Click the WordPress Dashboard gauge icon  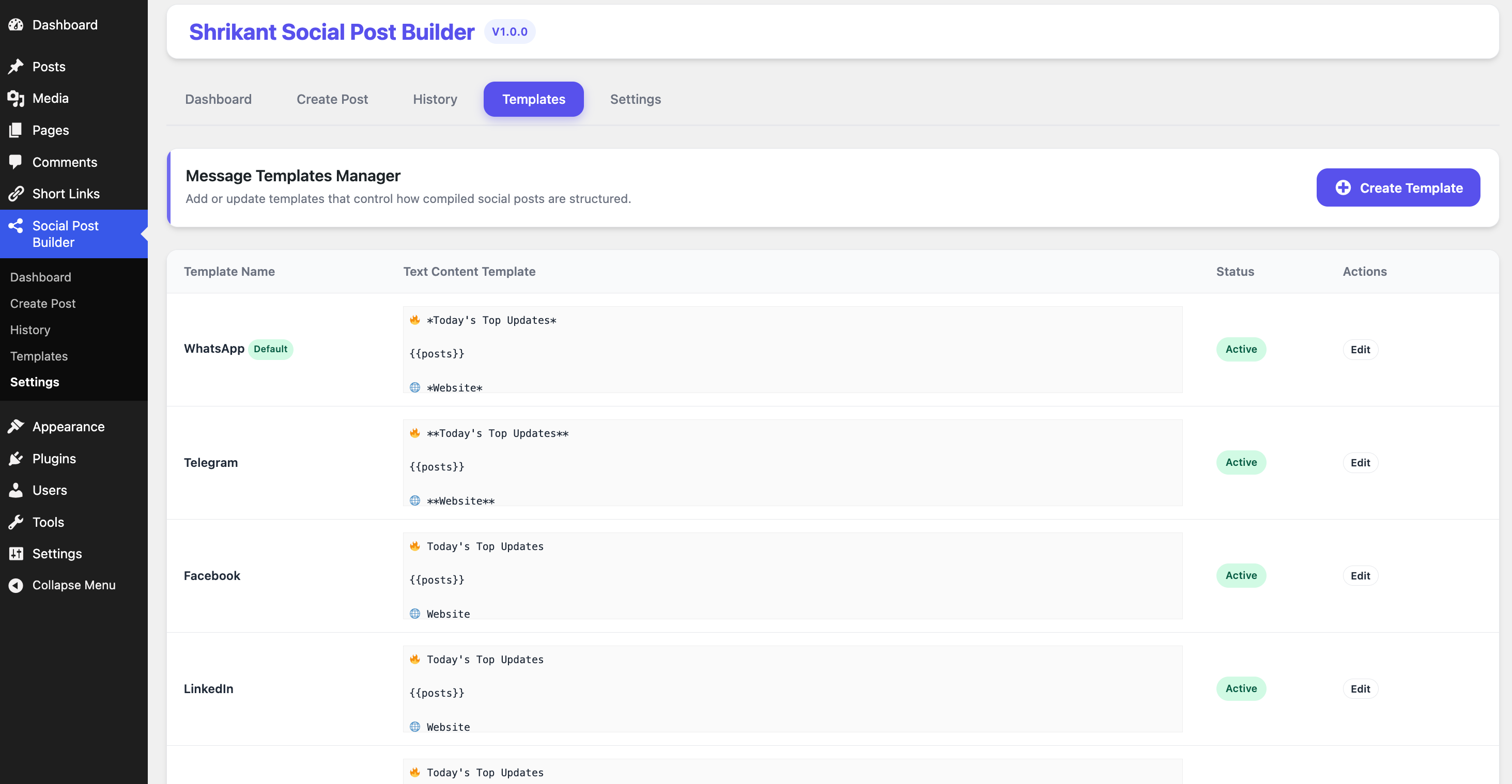tap(16, 25)
